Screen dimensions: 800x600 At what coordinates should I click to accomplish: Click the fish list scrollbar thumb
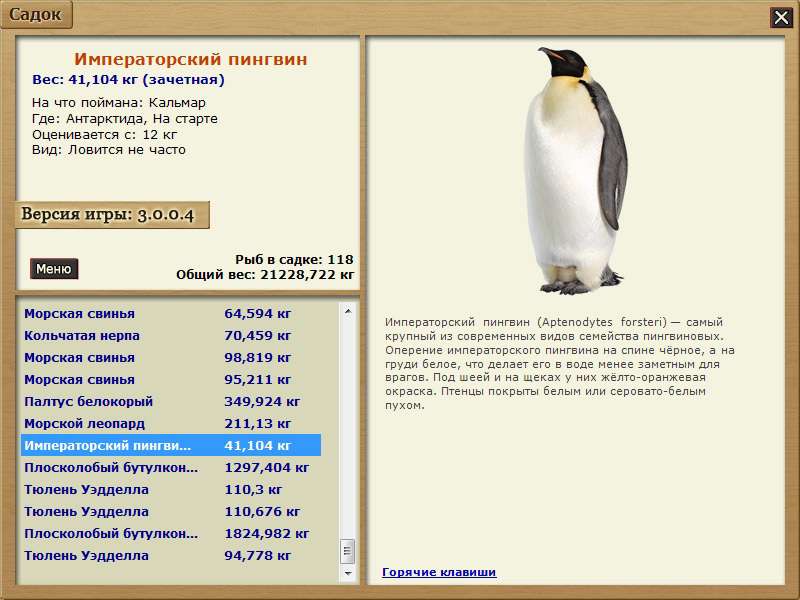click(x=348, y=552)
